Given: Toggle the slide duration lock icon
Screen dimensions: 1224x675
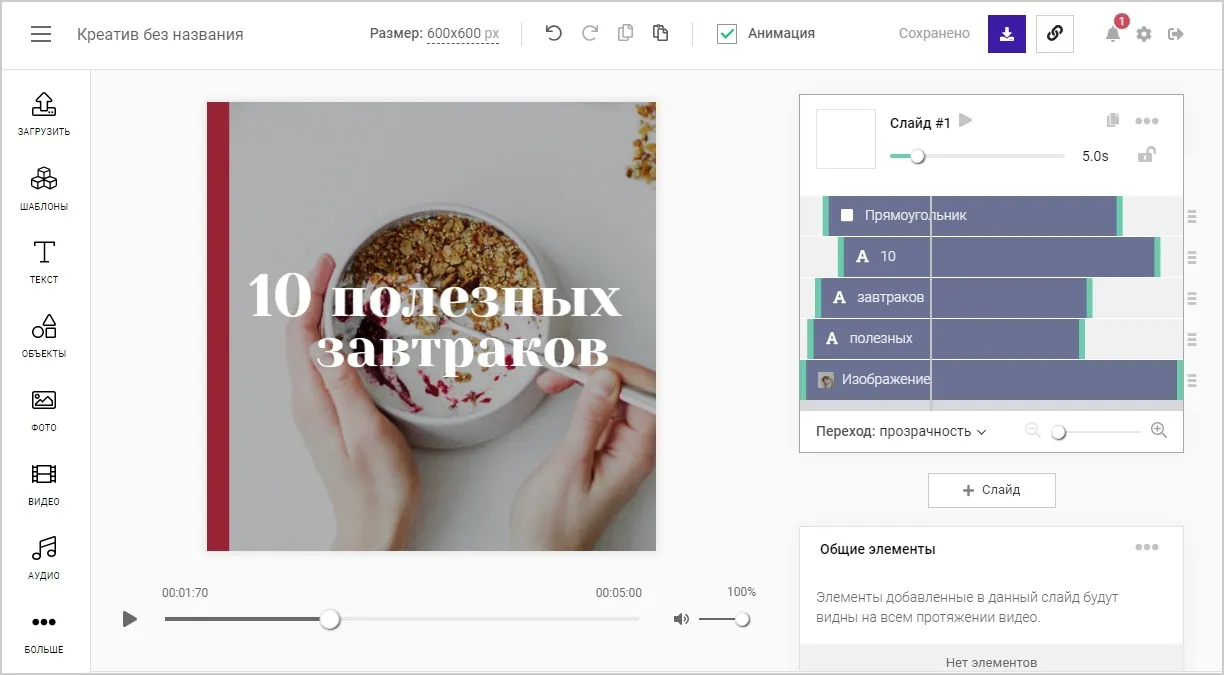Looking at the screenshot, I should point(1147,155).
